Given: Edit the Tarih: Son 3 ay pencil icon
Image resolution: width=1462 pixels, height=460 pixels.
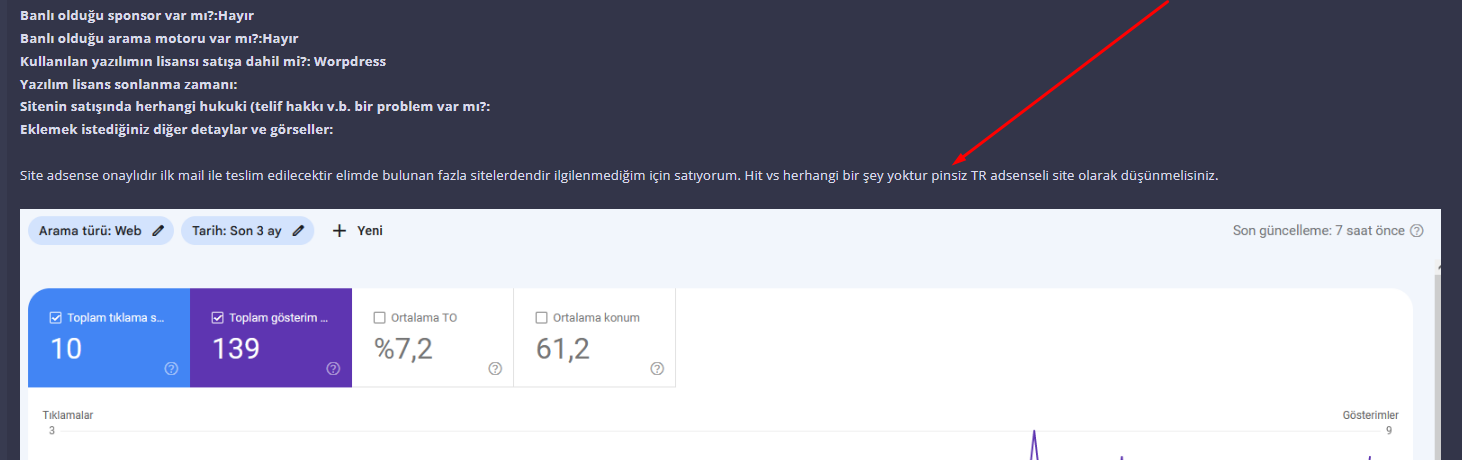Looking at the screenshot, I should coord(298,231).
